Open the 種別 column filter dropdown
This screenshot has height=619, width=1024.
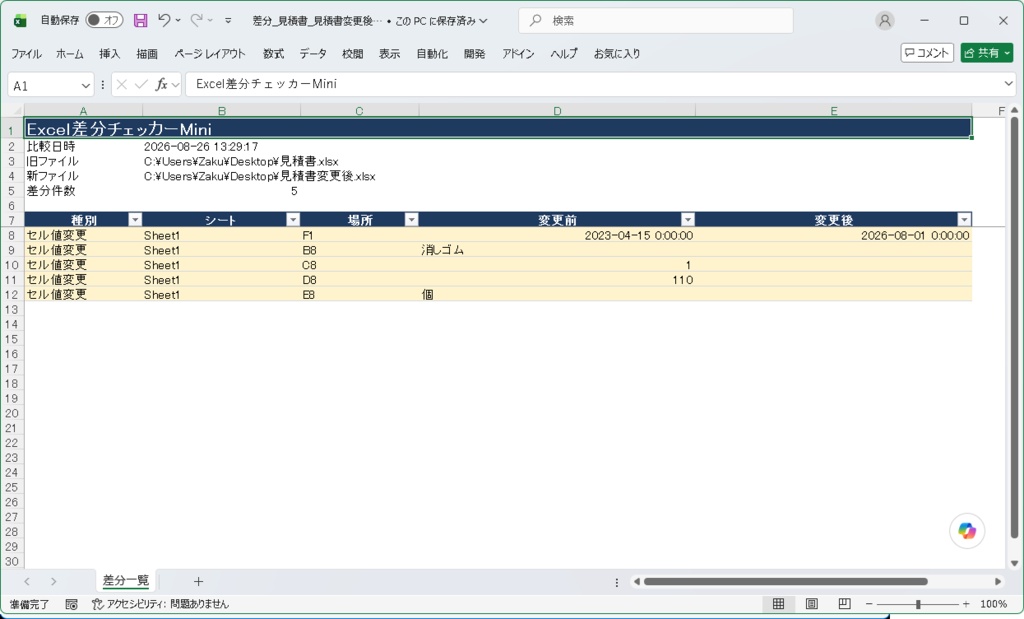[135, 219]
